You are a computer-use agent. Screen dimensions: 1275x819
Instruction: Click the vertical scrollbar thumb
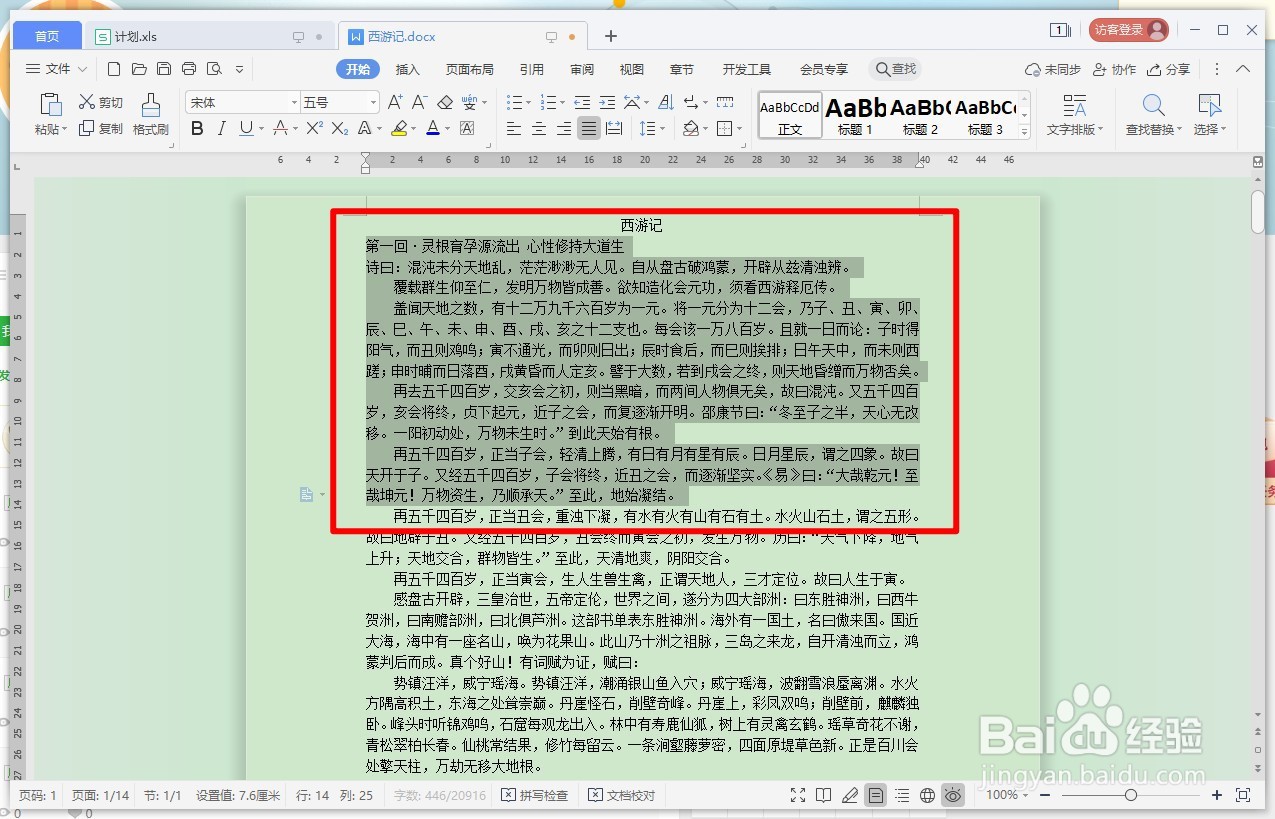pyautogui.click(x=1258, y=211)
